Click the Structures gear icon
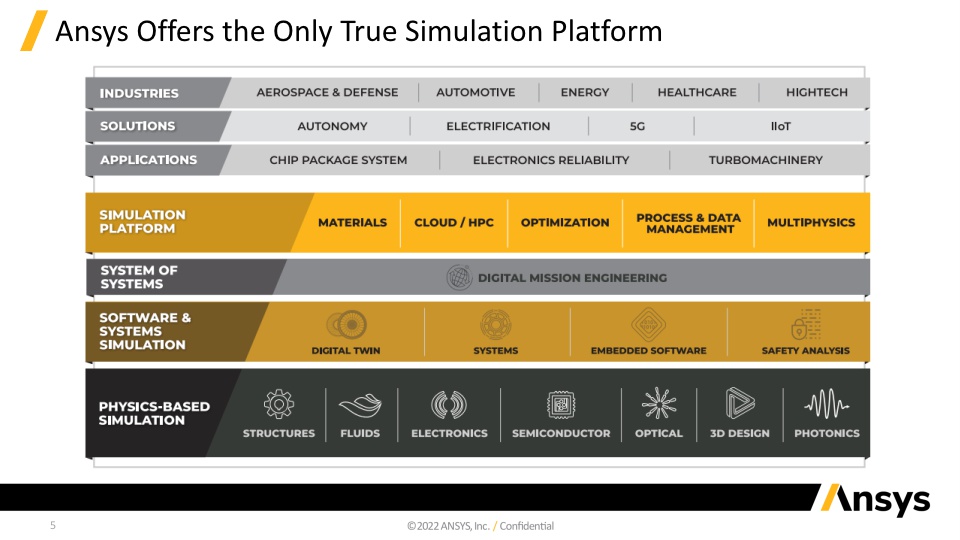 (278, 405)
